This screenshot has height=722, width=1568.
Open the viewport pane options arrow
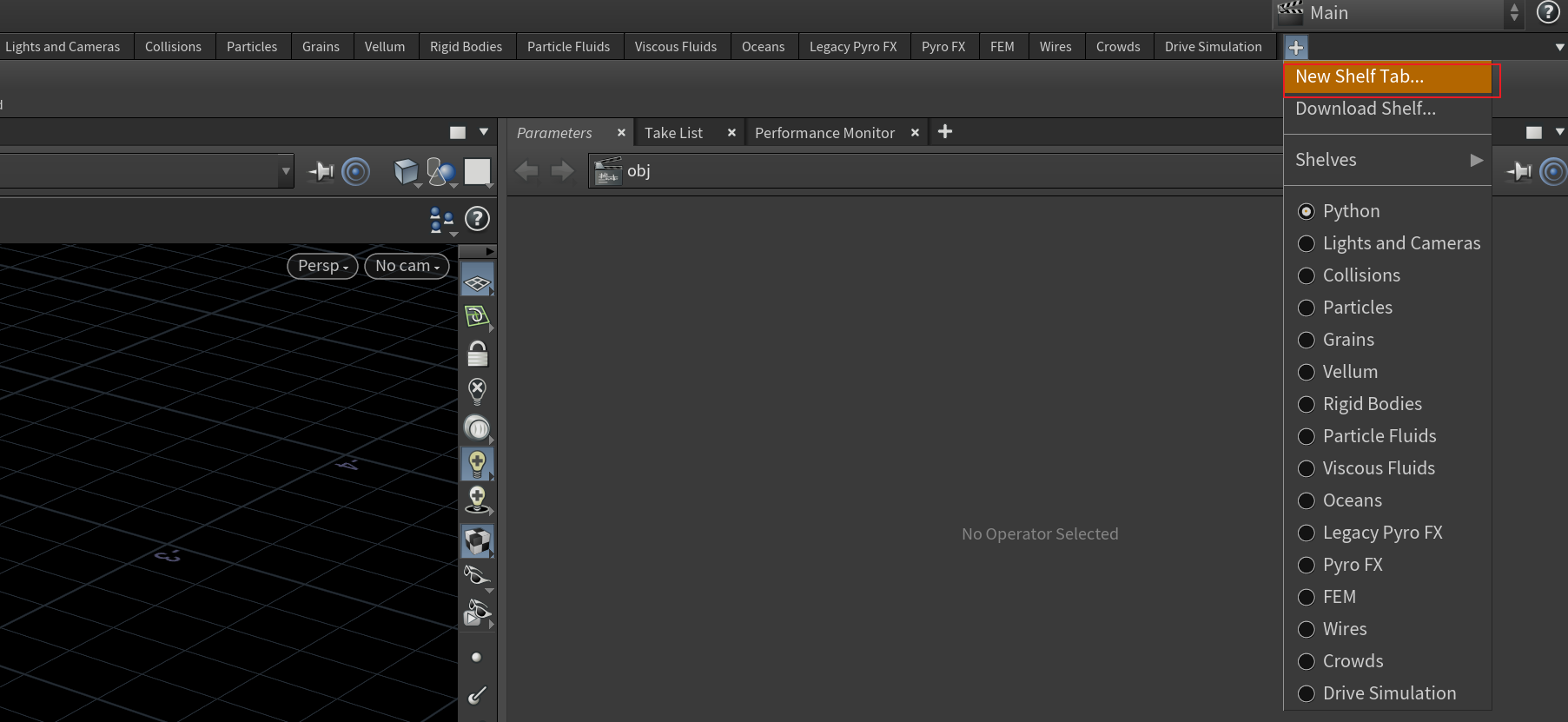(x=484, y=132)
